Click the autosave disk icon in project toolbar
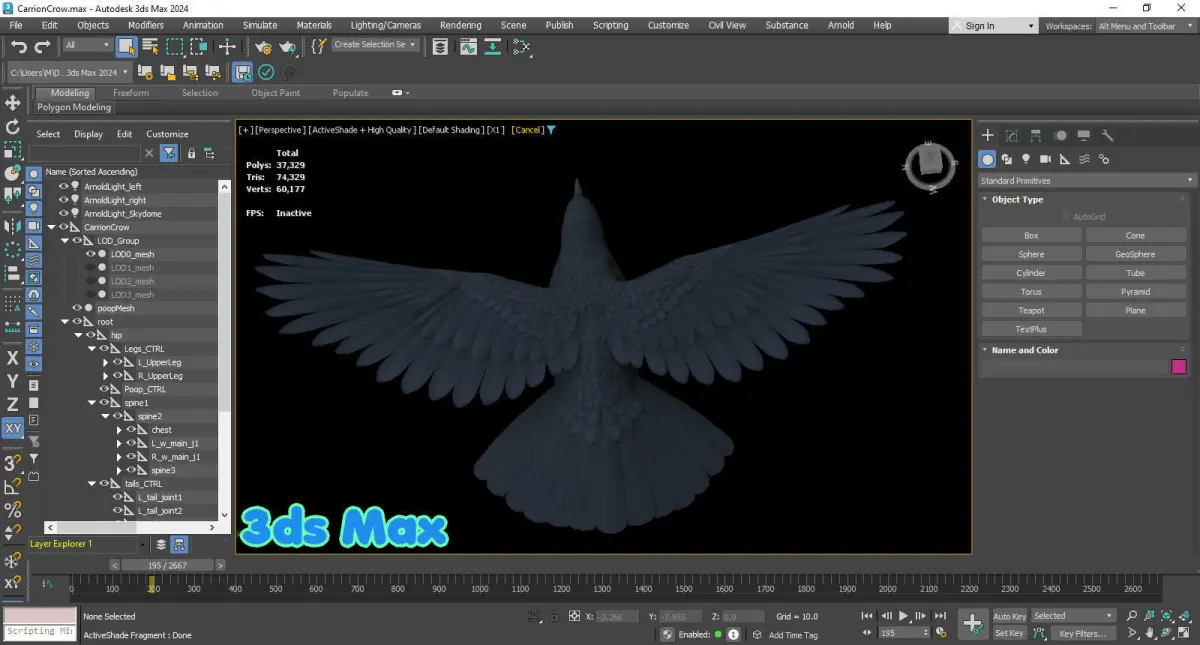The image size is (1200, 645). (243, 72)
